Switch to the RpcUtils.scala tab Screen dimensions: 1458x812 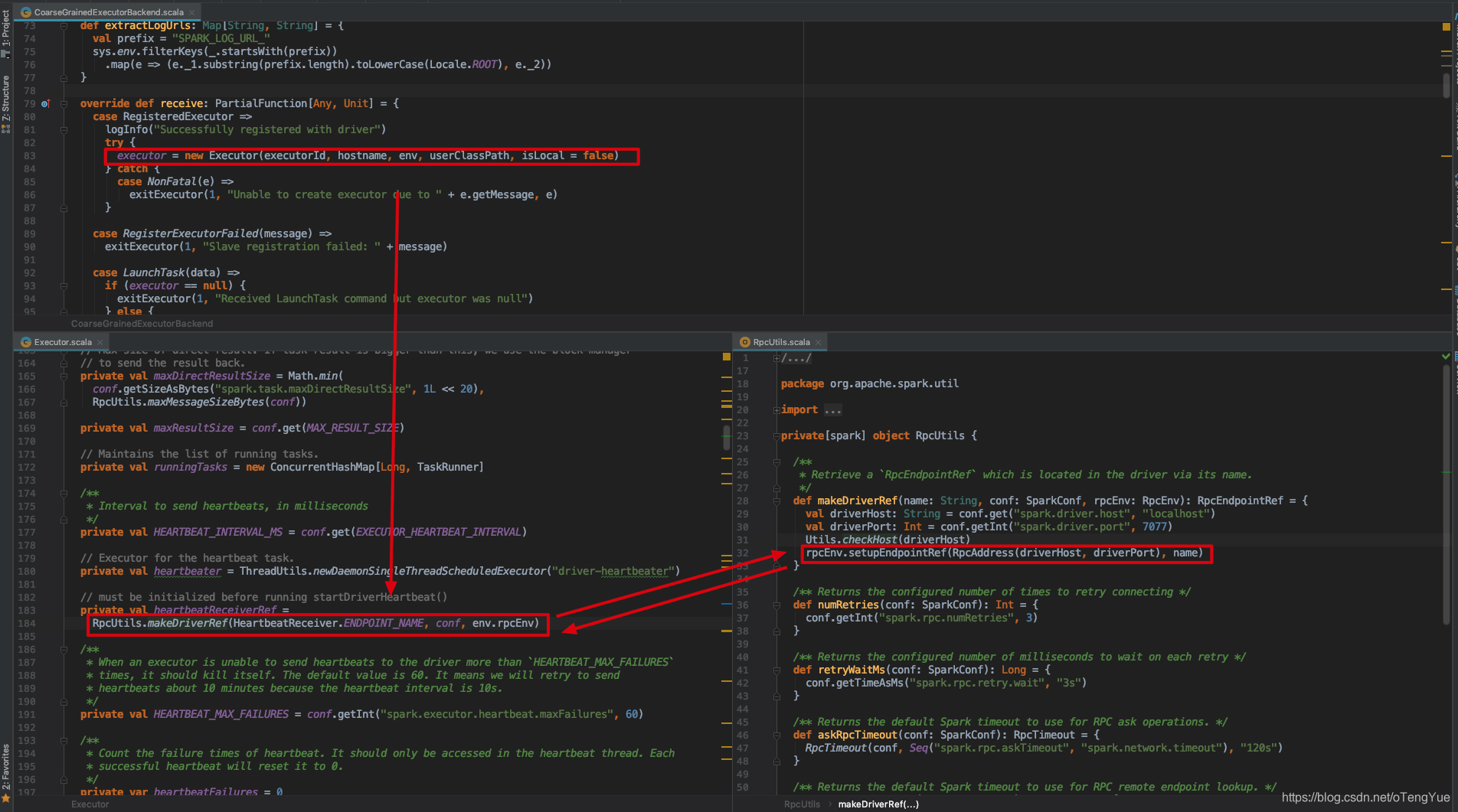(780, 342)
